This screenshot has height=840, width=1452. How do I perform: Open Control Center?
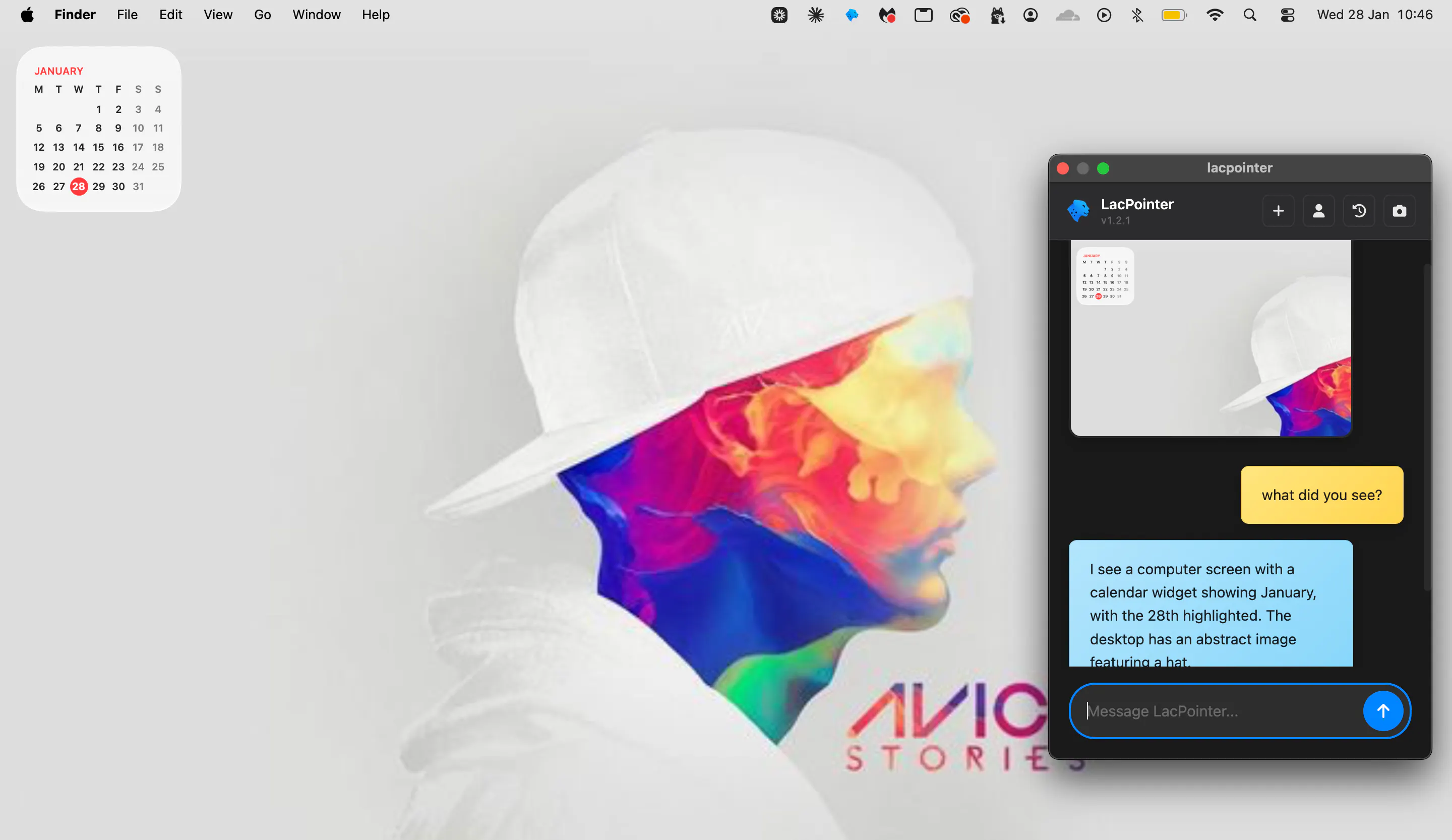pyautogui.click(x=1287, y=15)
